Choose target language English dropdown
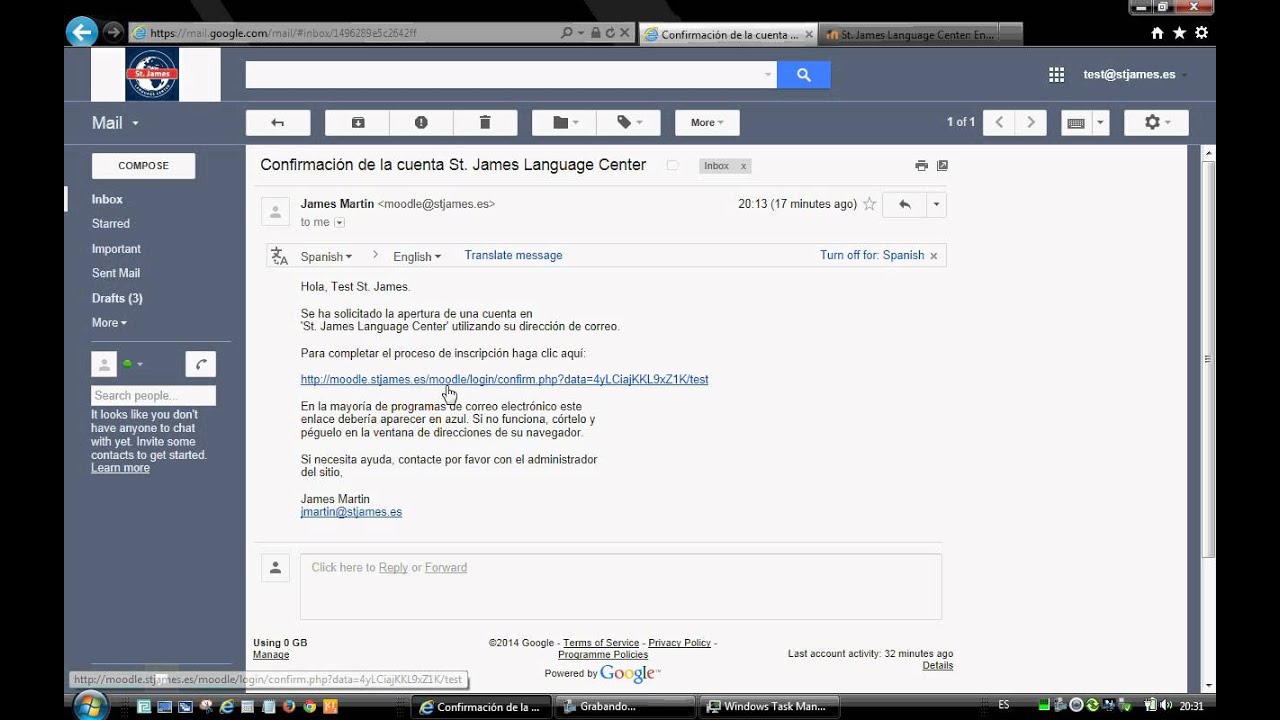 tap(417, 257)
